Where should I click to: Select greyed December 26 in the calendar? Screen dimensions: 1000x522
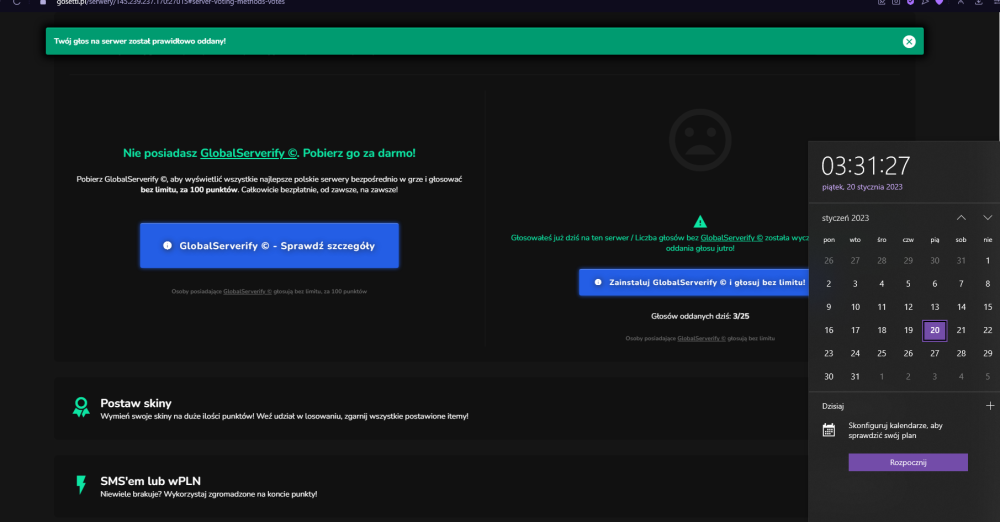(x=828, y=260)
